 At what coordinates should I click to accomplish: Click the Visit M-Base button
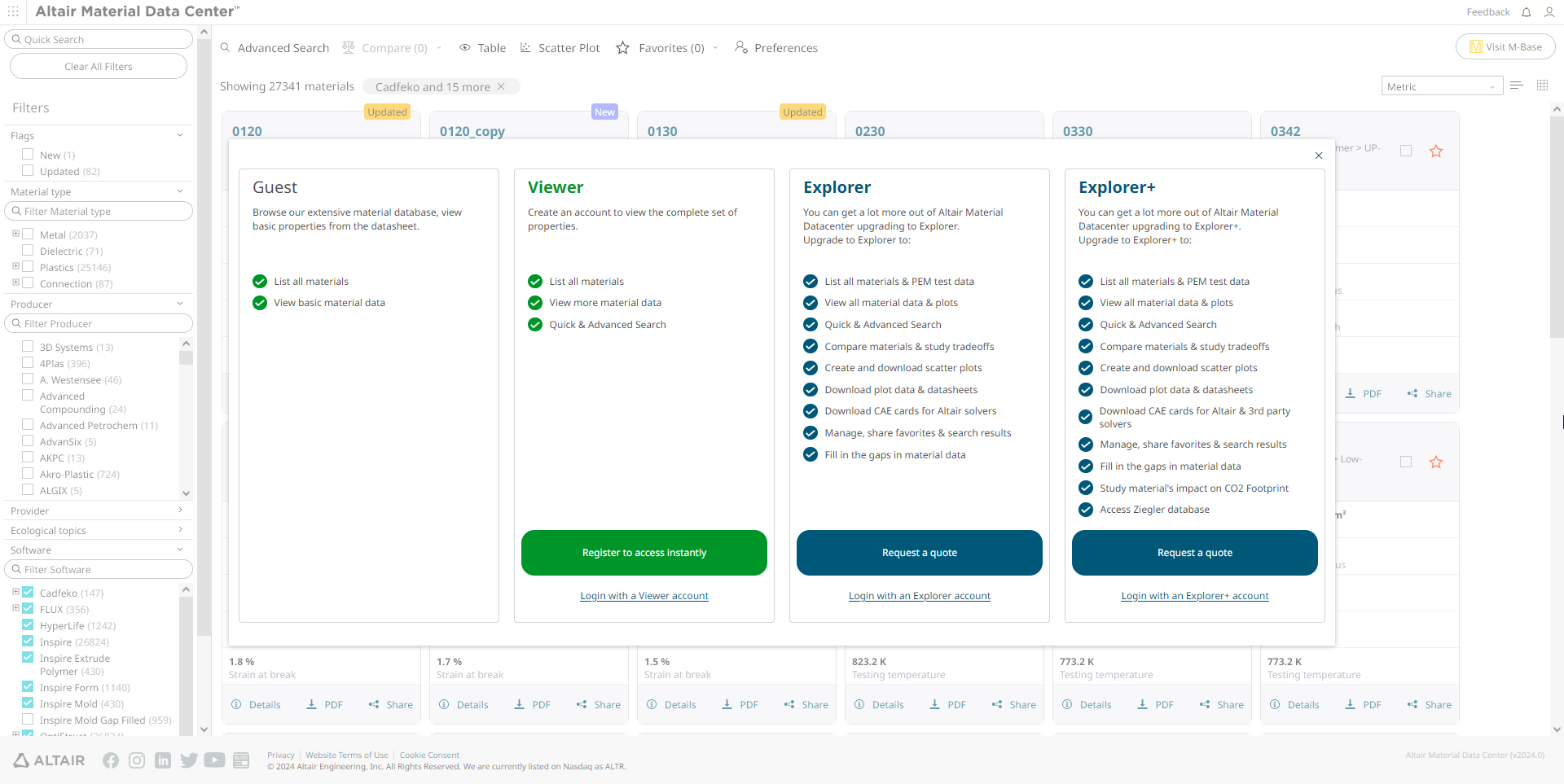tap(1505, 47)
